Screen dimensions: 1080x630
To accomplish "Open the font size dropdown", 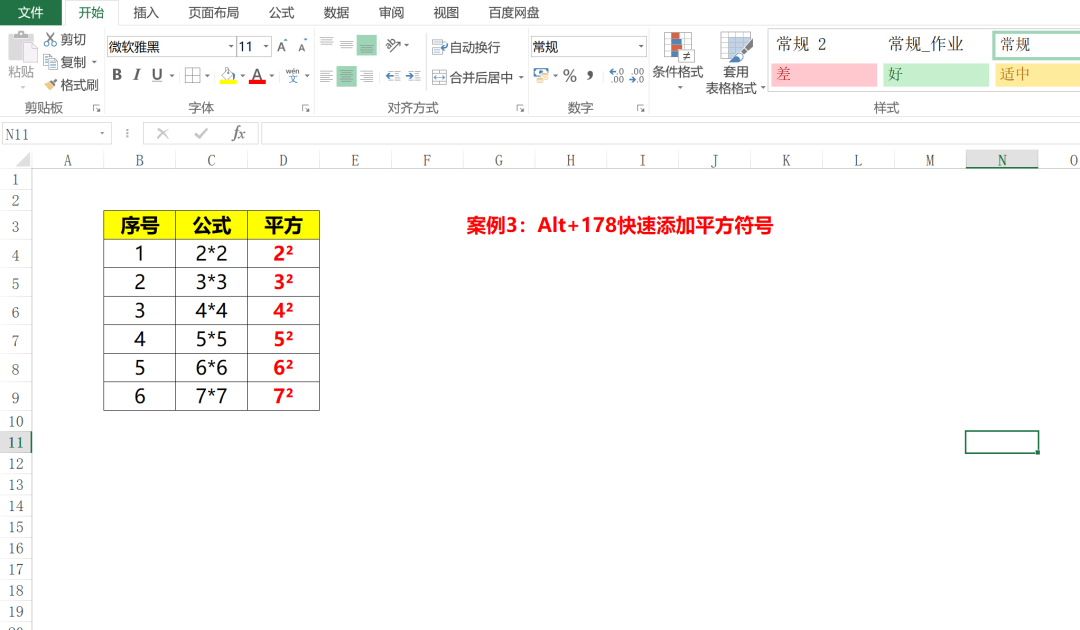I will point(266,46).
